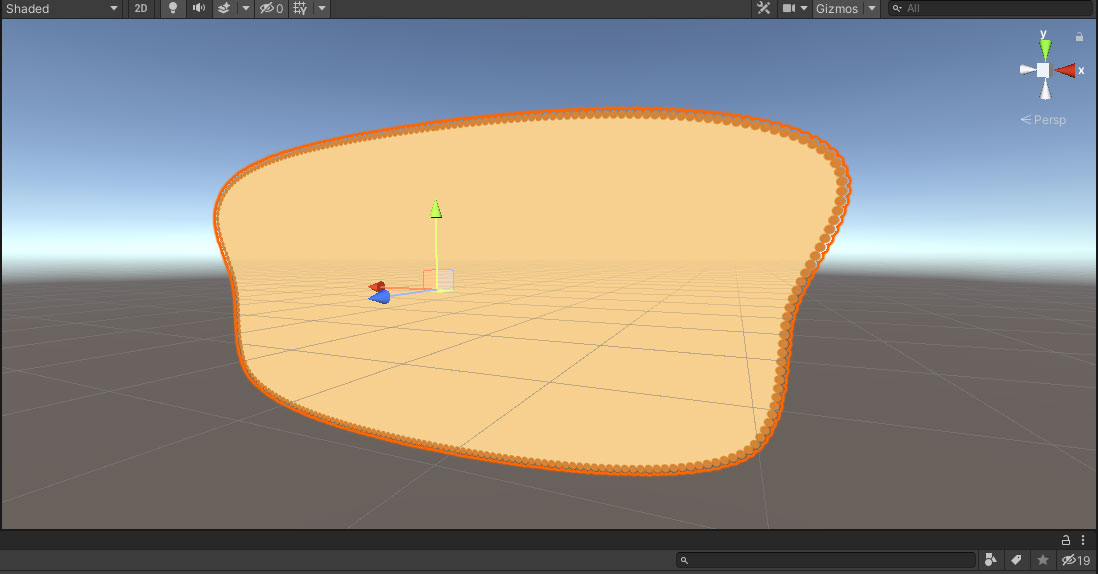Toggle 2D scene view mode

coord(141,8)
